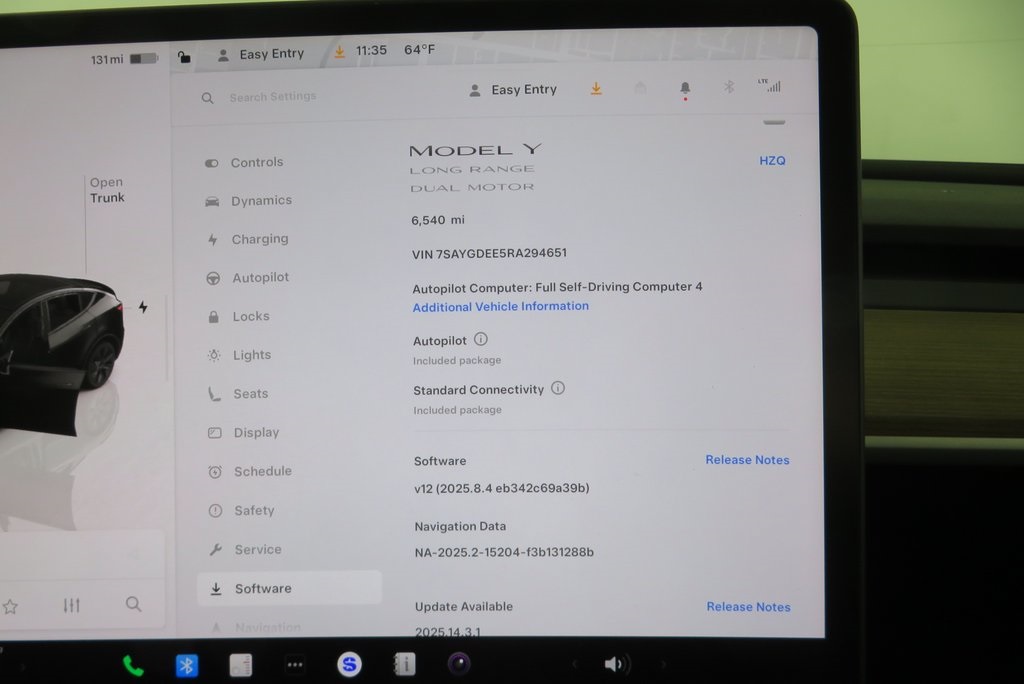Tap Open Trunk button
The height and width of the screenshot is (684, 1024).
pos(107,190)
